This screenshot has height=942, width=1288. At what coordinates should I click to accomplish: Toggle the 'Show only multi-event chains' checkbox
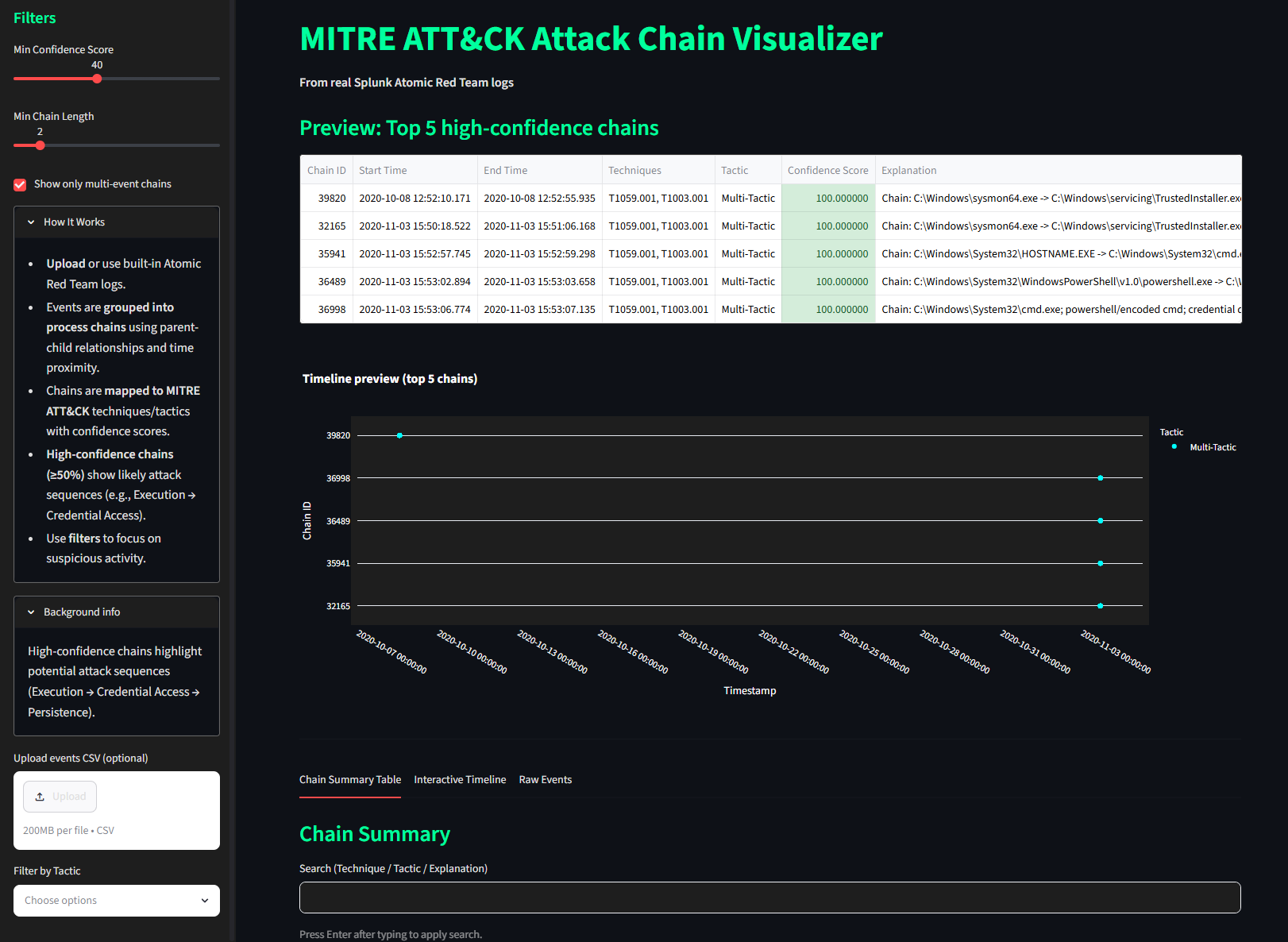tap(20, 184)
